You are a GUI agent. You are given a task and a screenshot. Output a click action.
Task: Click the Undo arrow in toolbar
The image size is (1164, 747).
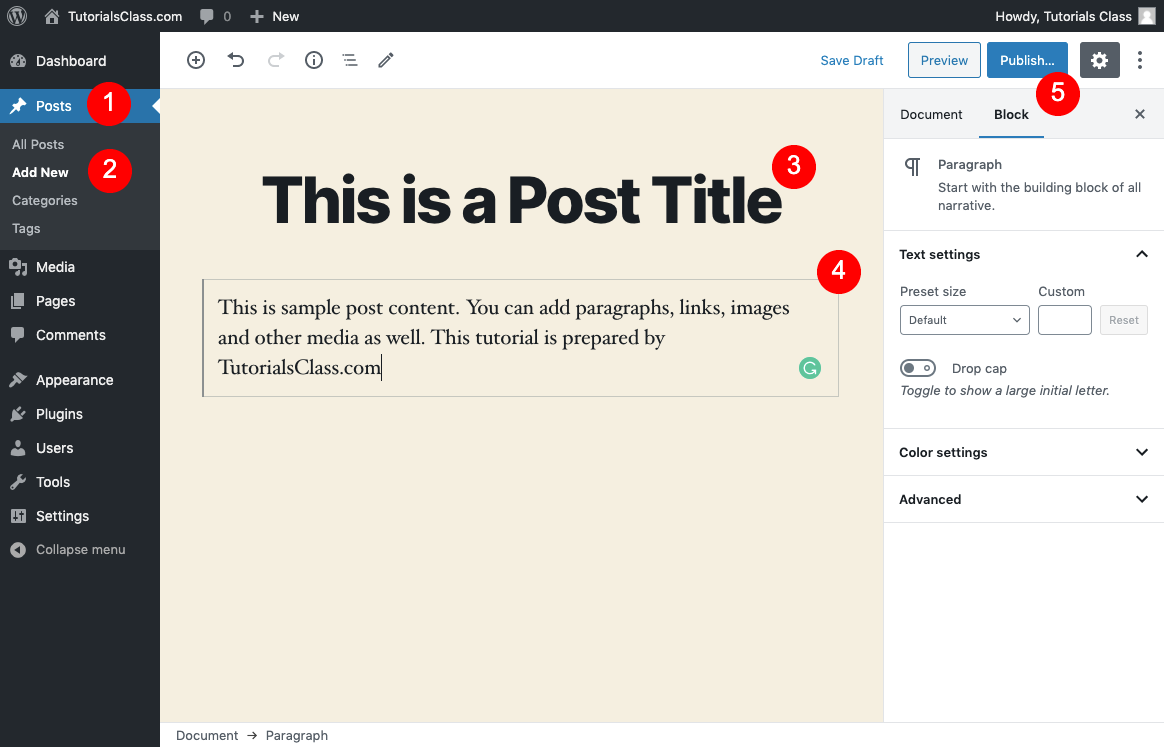(236, 60)
